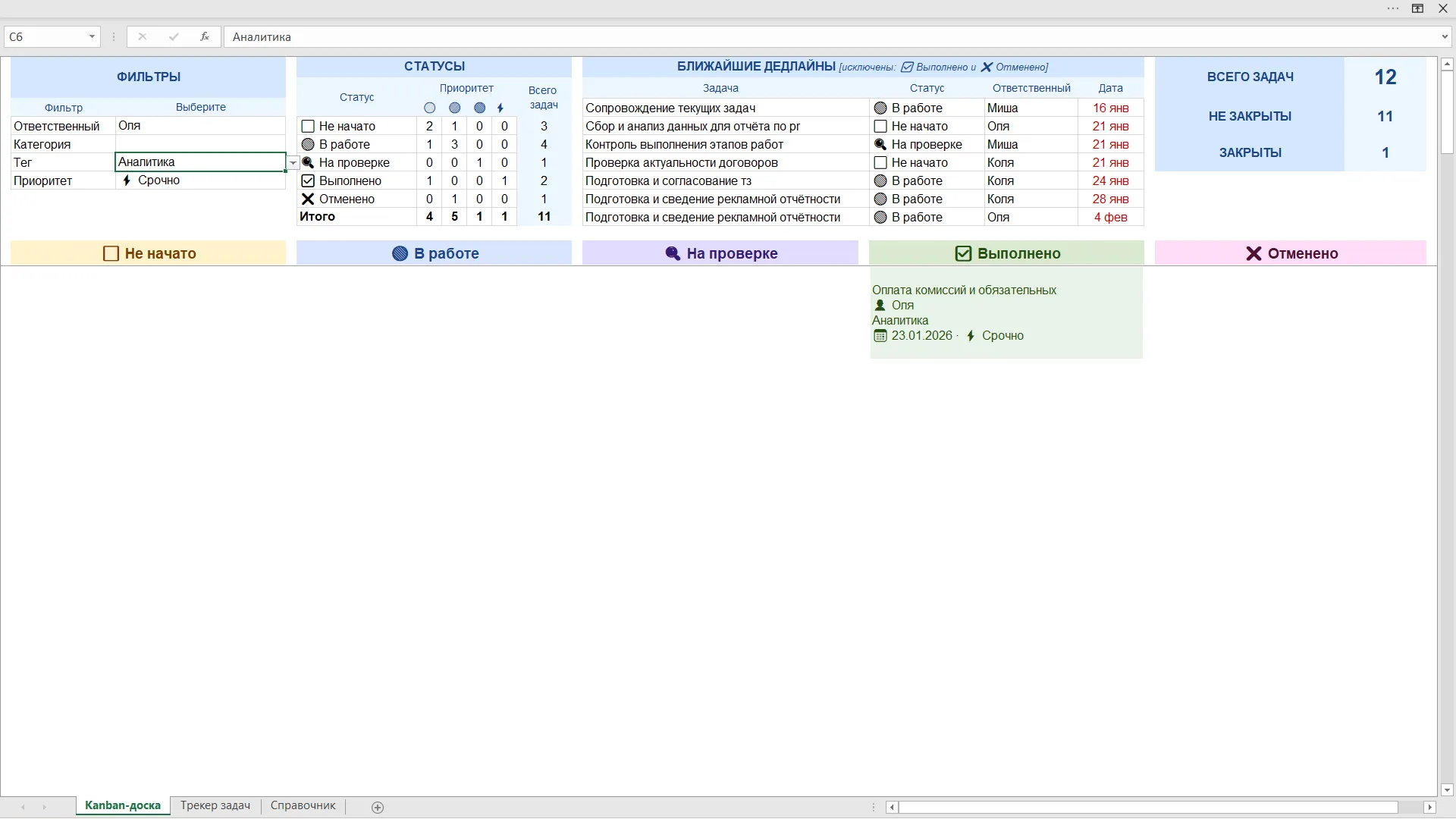Click the lightning urgent priority icon in header

tap(500, 108)
